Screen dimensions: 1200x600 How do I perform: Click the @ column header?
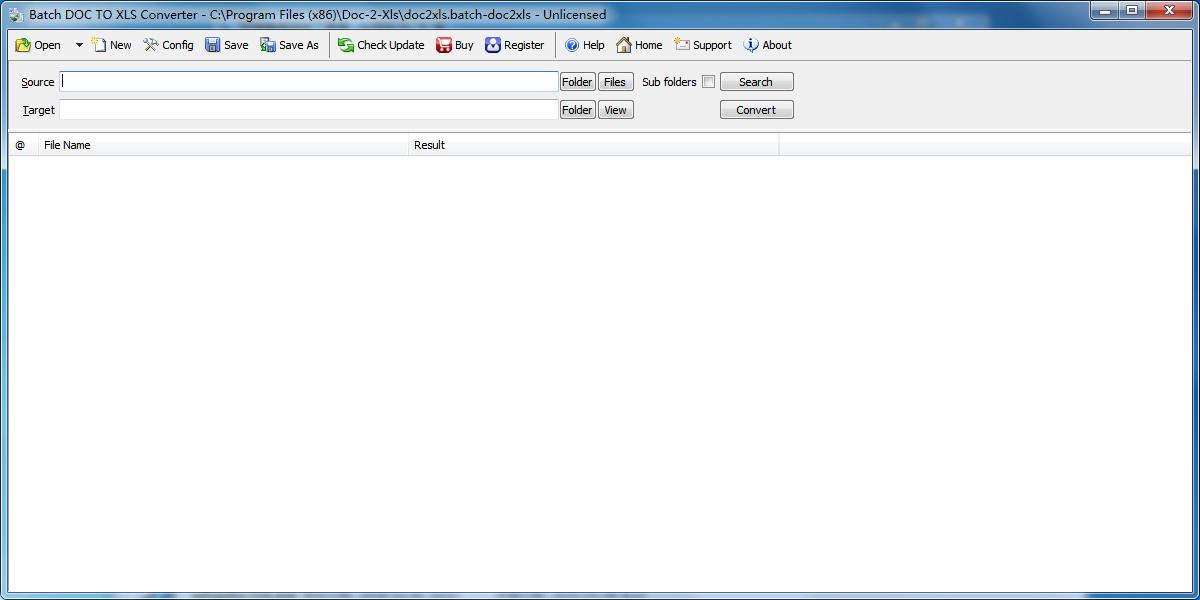point(23,145)
